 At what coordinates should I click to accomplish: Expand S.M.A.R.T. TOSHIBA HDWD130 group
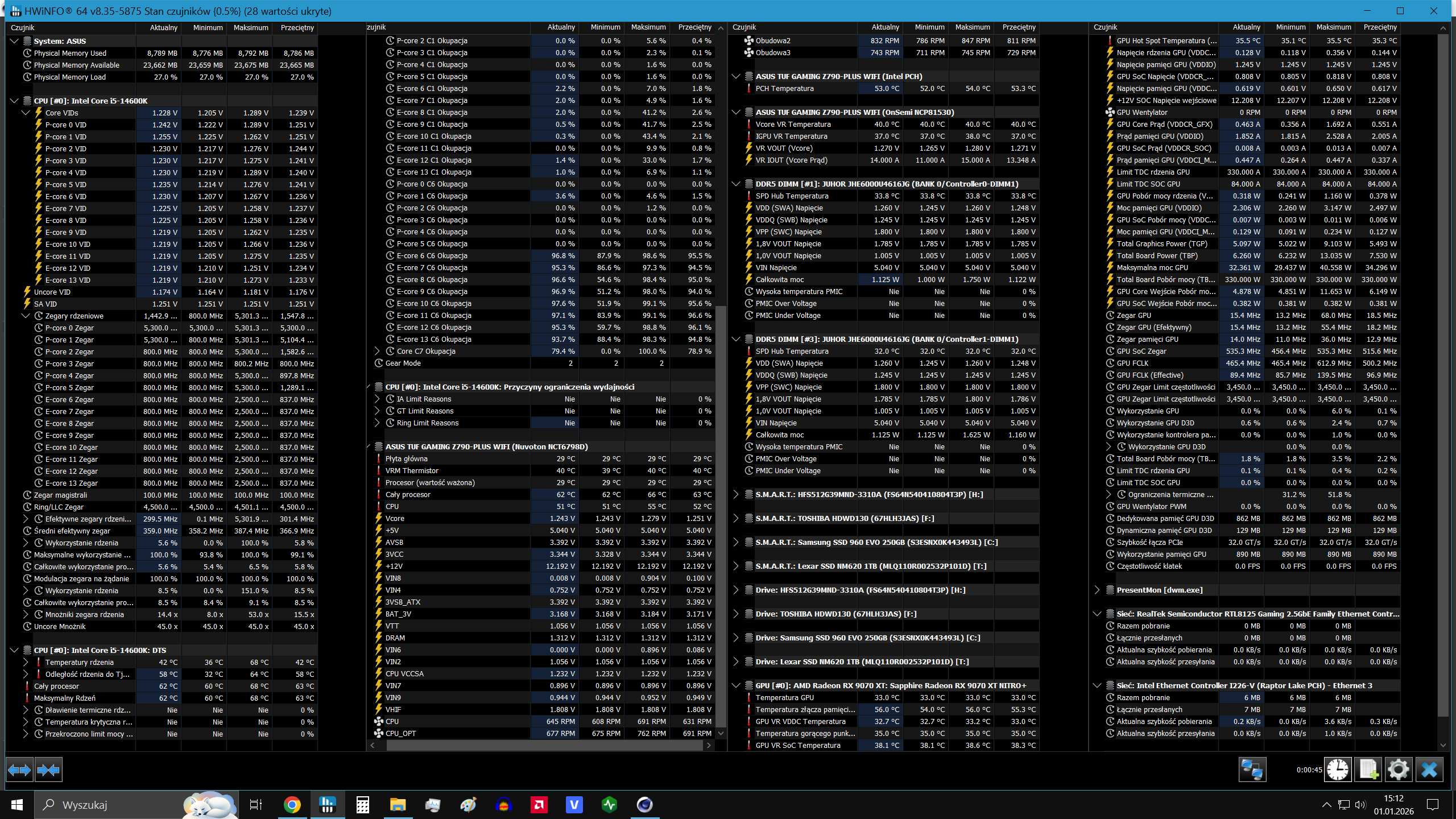[x=736, y=518]
